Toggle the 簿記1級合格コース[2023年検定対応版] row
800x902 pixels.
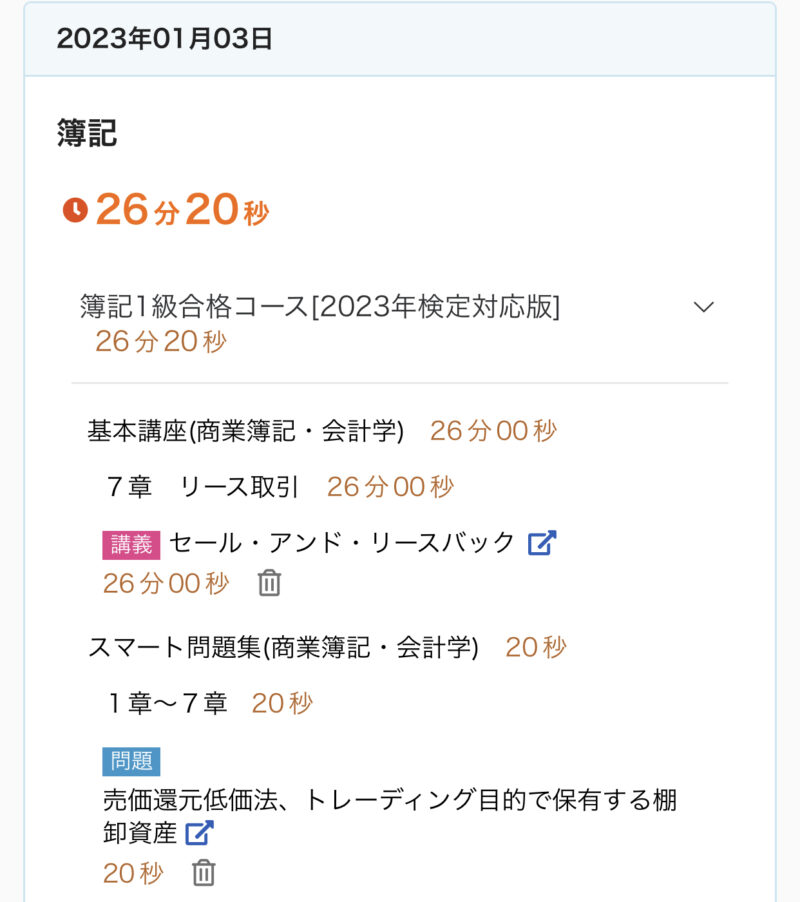coord(320,307)
